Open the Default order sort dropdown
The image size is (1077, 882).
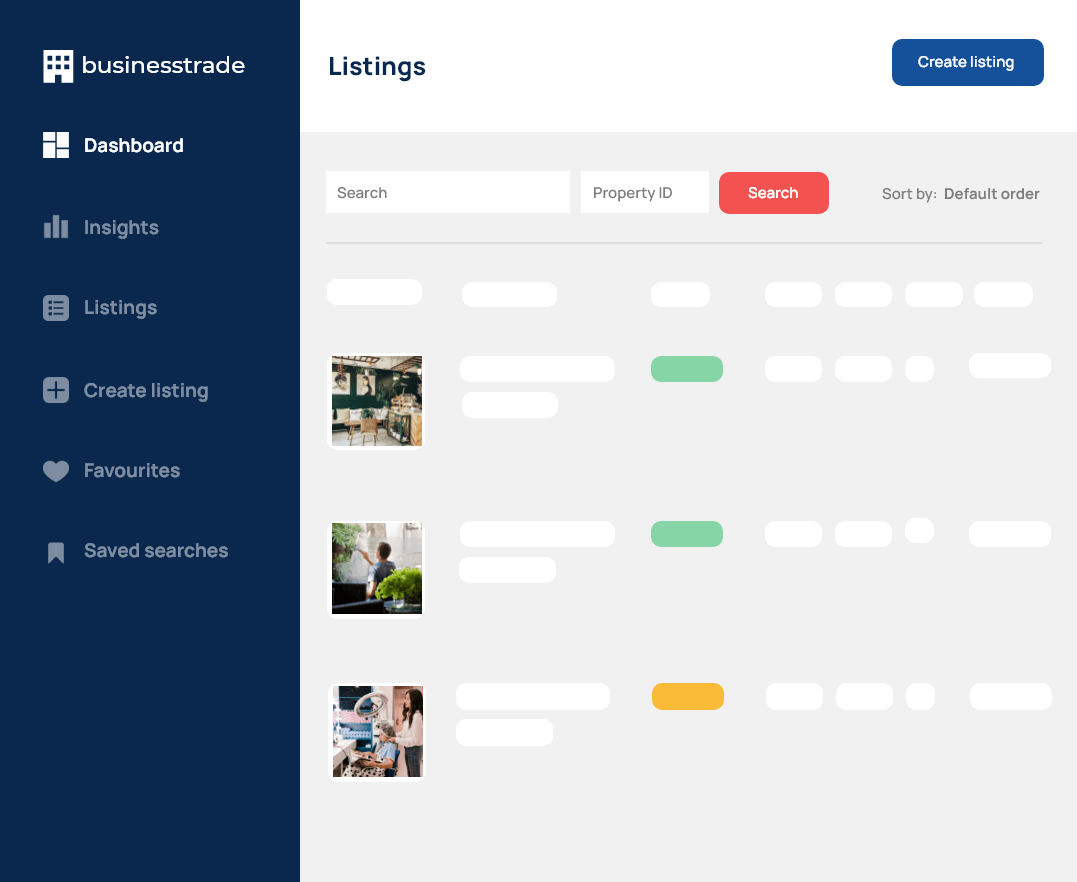tap(991, 193)
